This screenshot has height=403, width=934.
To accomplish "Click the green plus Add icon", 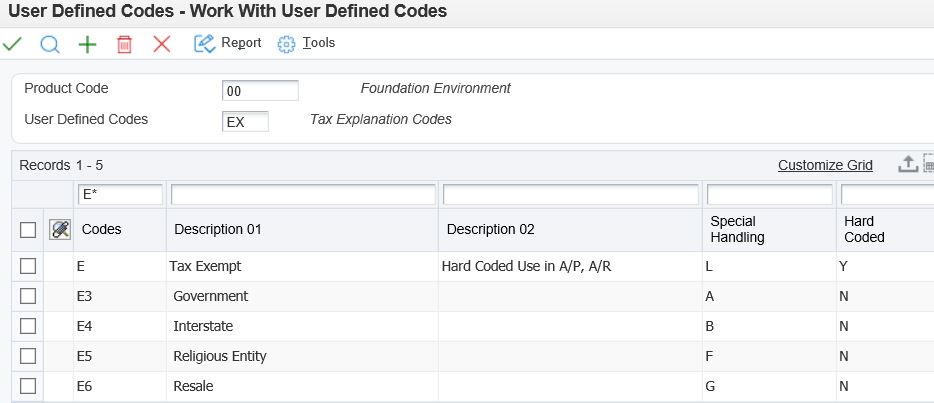I will pos(88,44).
